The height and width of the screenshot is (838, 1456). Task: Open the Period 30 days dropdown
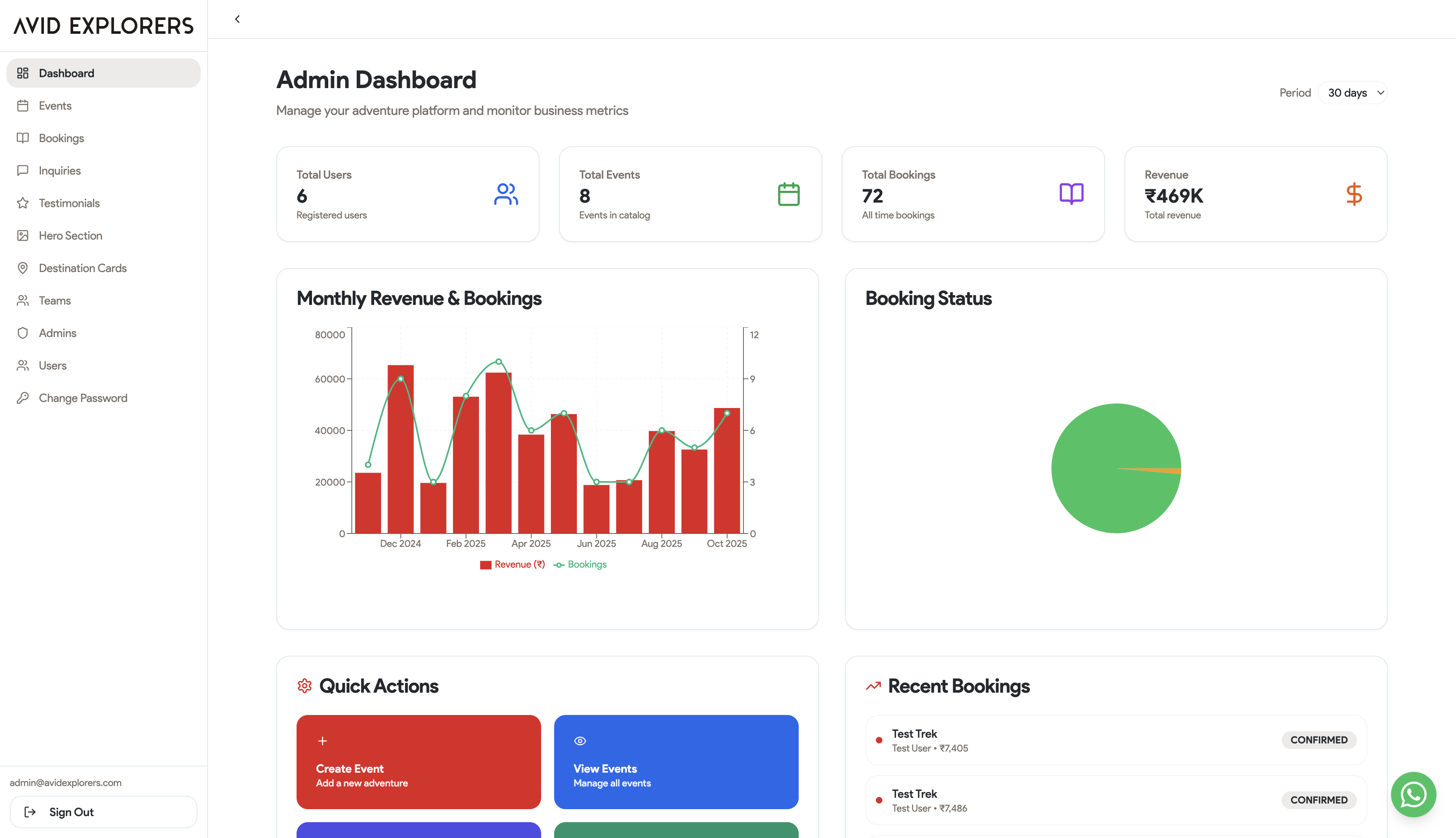(1353, 93)
